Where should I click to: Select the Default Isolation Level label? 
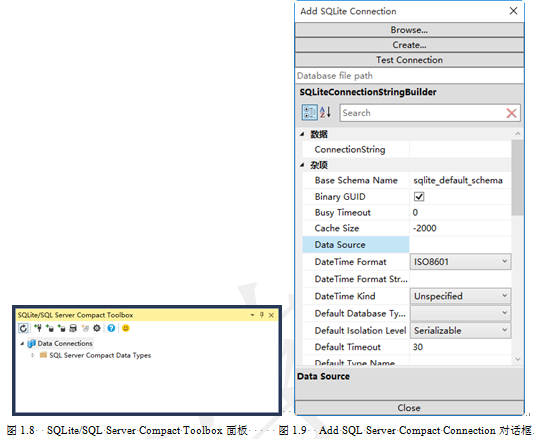[360, 330]
